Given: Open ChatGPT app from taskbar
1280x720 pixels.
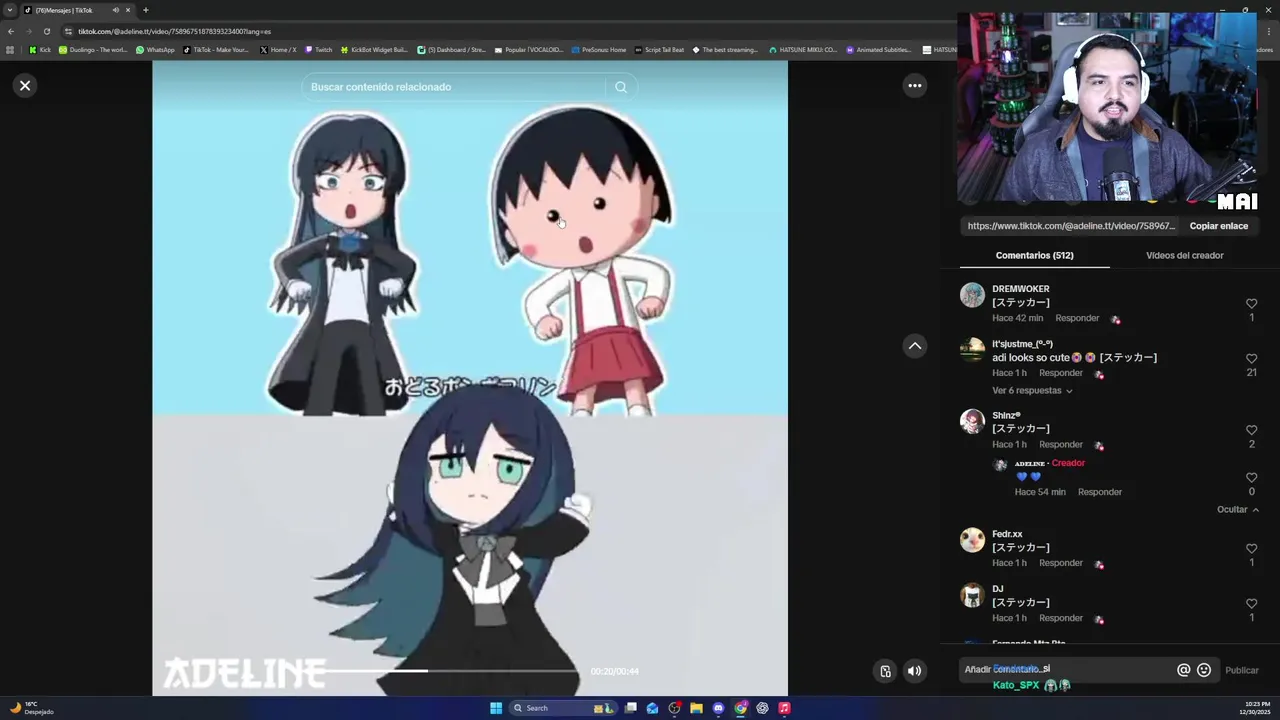Looking at the screenshot, I should pyautogui.click(x=762, y=708).
